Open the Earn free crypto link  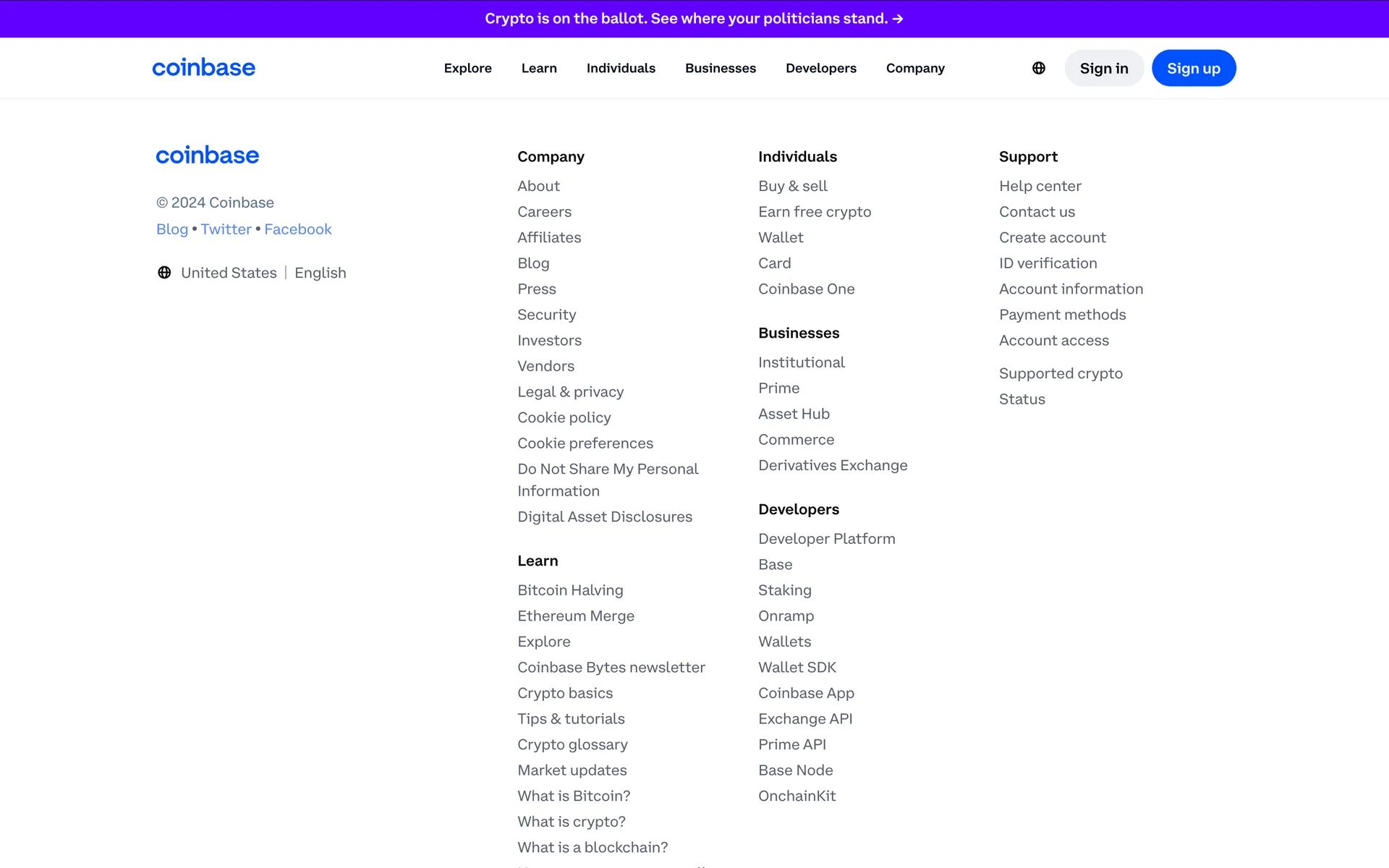coord(814,212)
